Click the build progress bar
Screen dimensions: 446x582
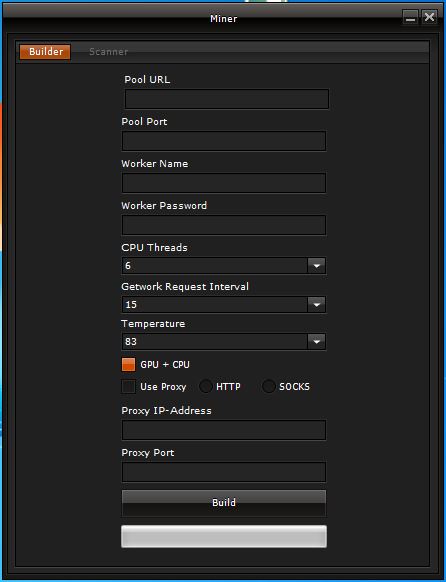(x=224, y=536)
